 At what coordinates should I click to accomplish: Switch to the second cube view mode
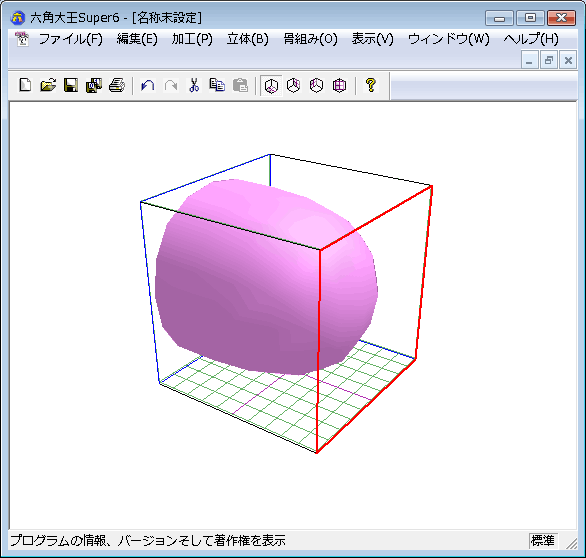click(x=294, y=86)
